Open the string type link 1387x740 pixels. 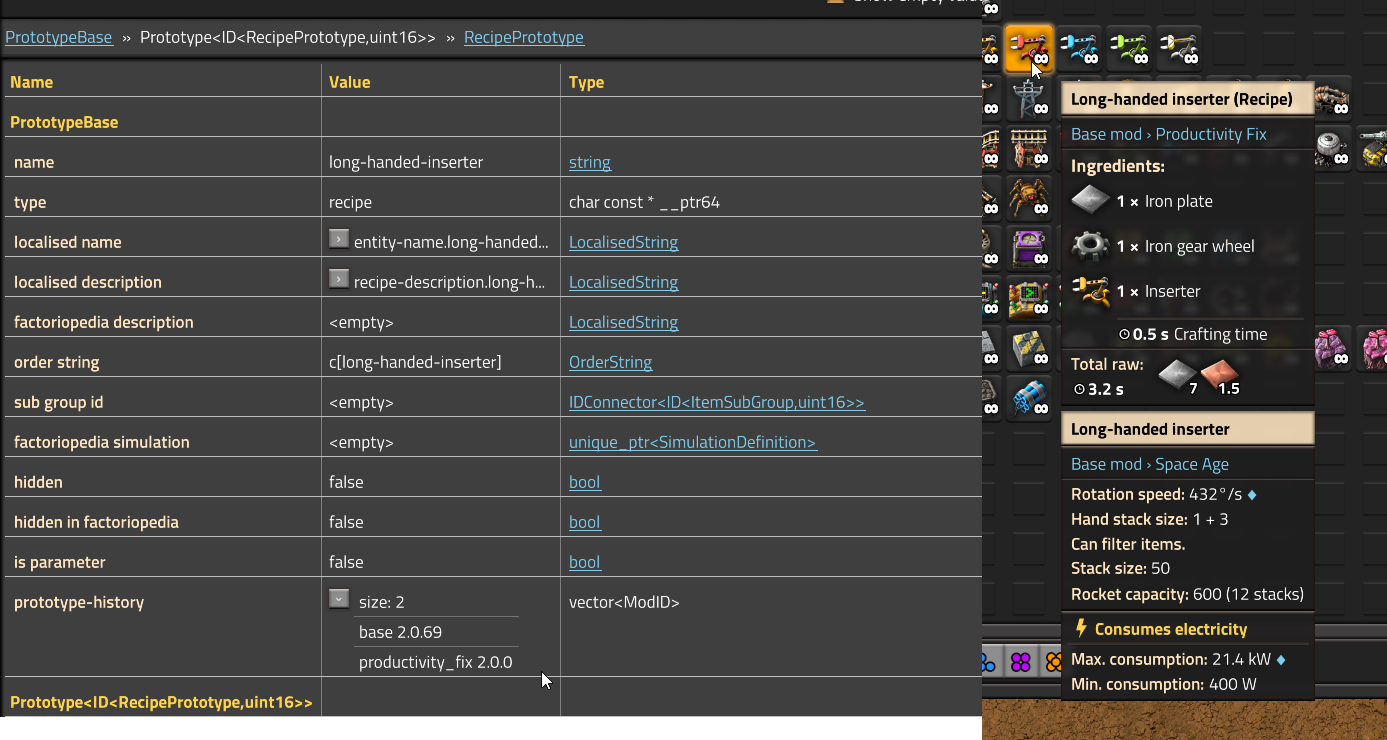[x=589, y=162]
